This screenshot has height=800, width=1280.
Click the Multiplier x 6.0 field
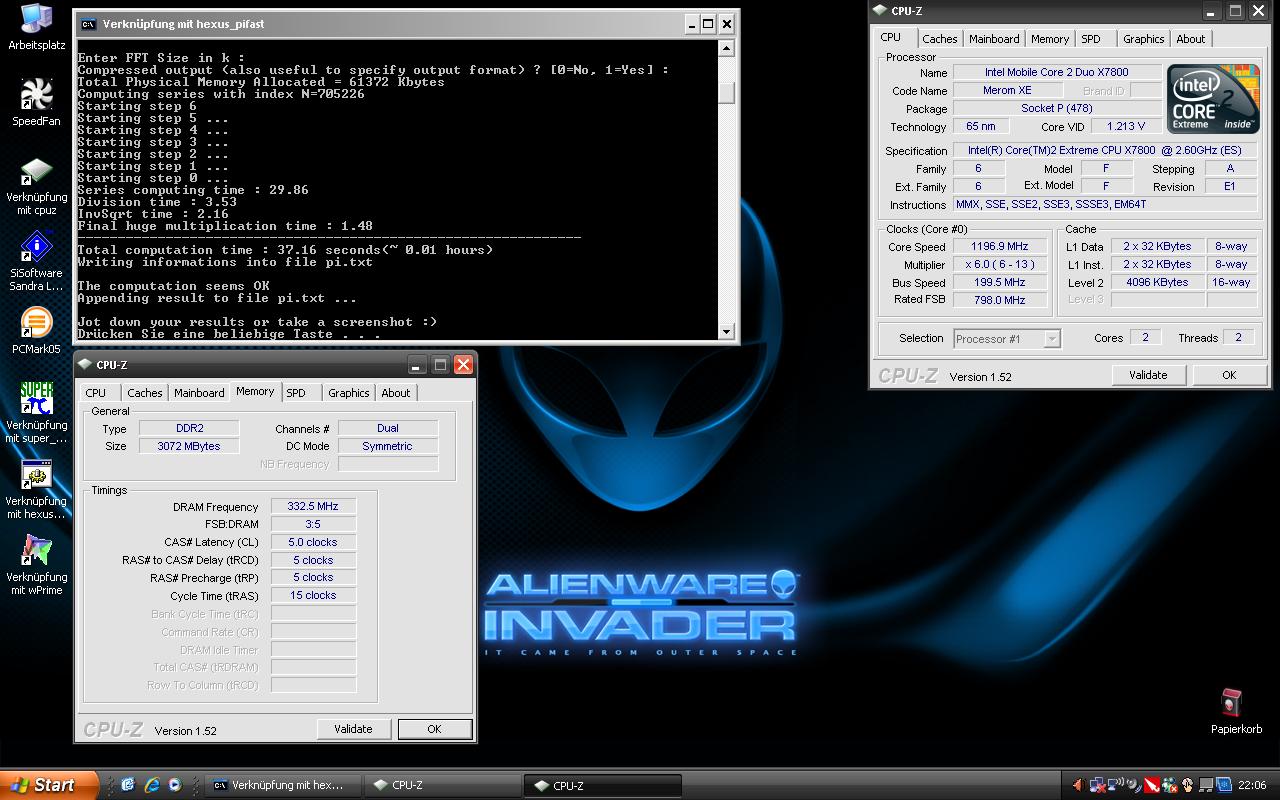pyautogui.click(x=1000, y=264)
